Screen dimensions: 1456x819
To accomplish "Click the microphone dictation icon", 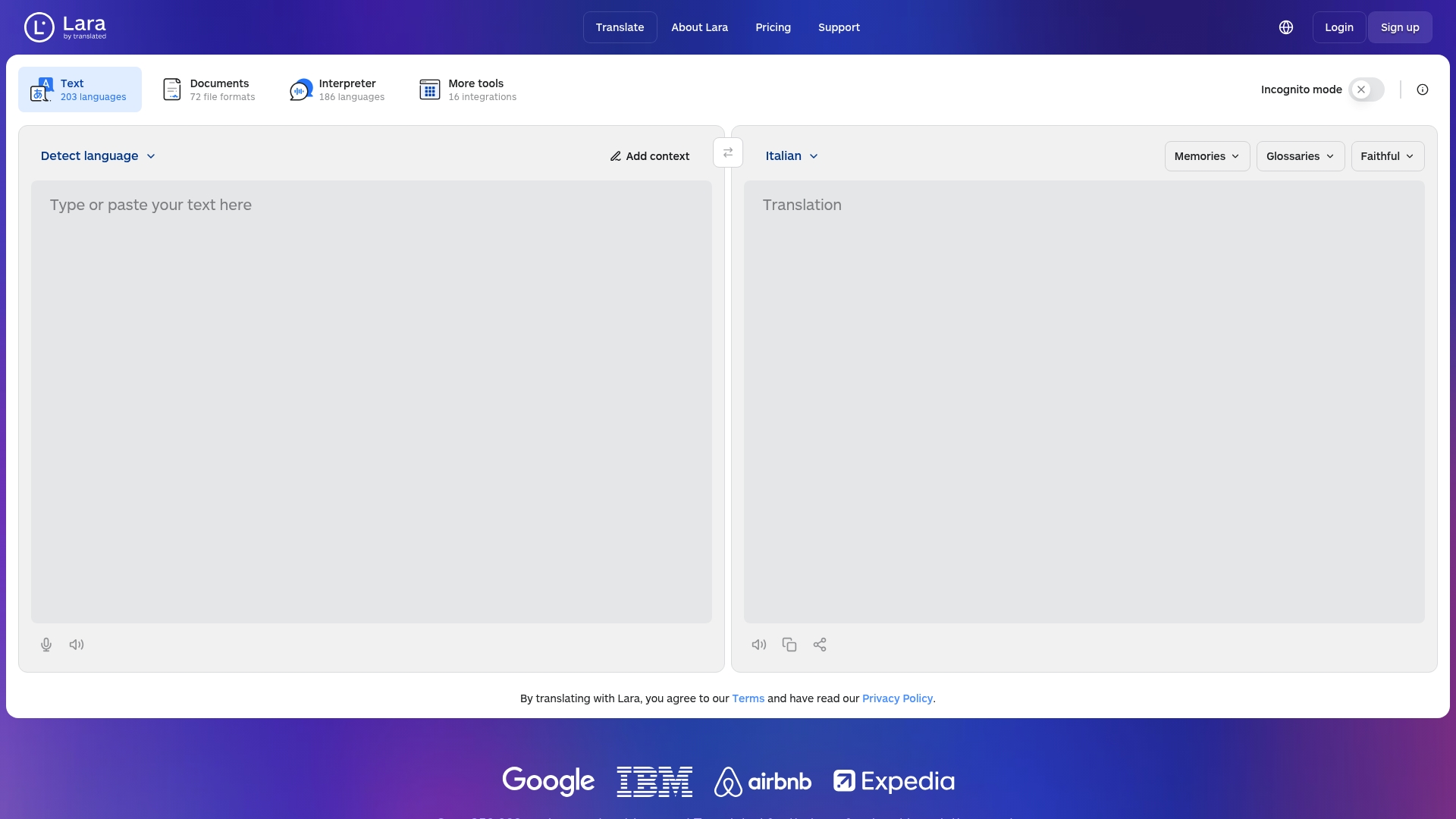I will (x=46, y=645).
